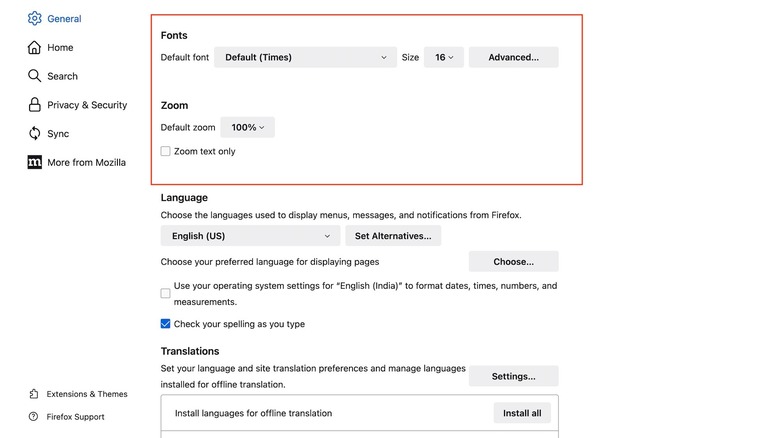The height and width of the screenshot is (438, 780).
Task: Toggle operating system format settings checkbox
Action: click(166, 293)
